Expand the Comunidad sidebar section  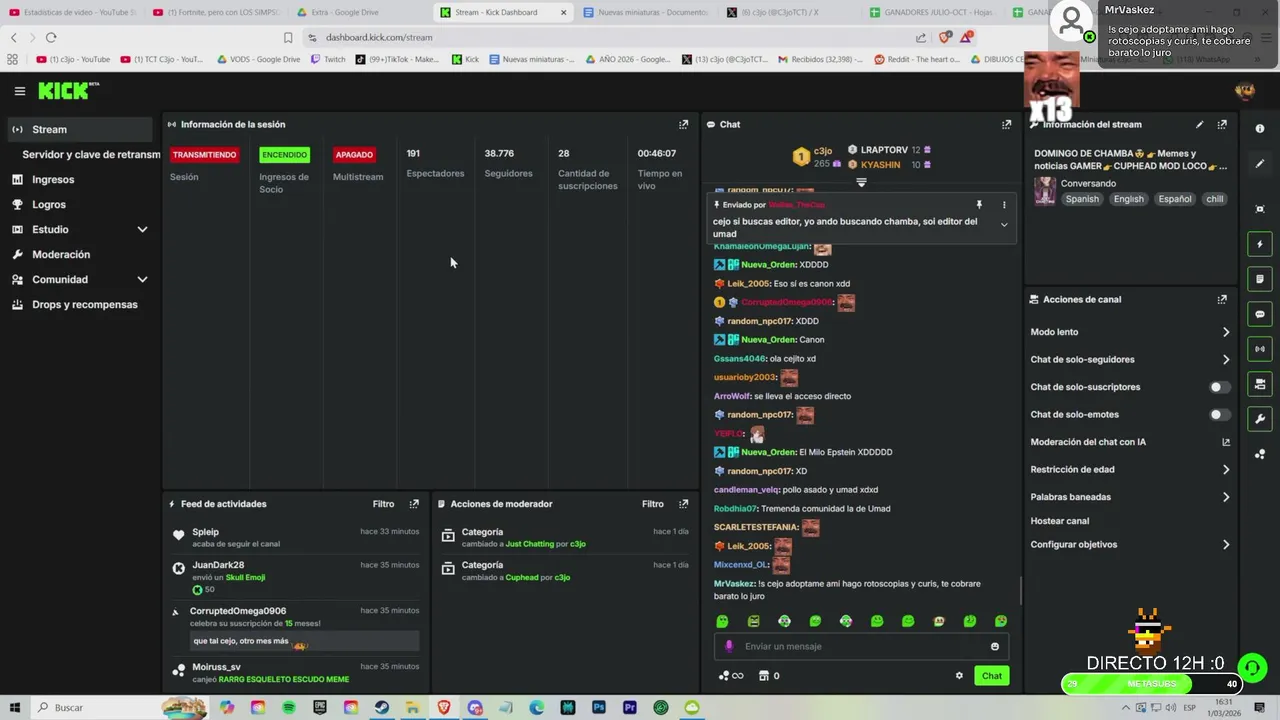(142, 280)
